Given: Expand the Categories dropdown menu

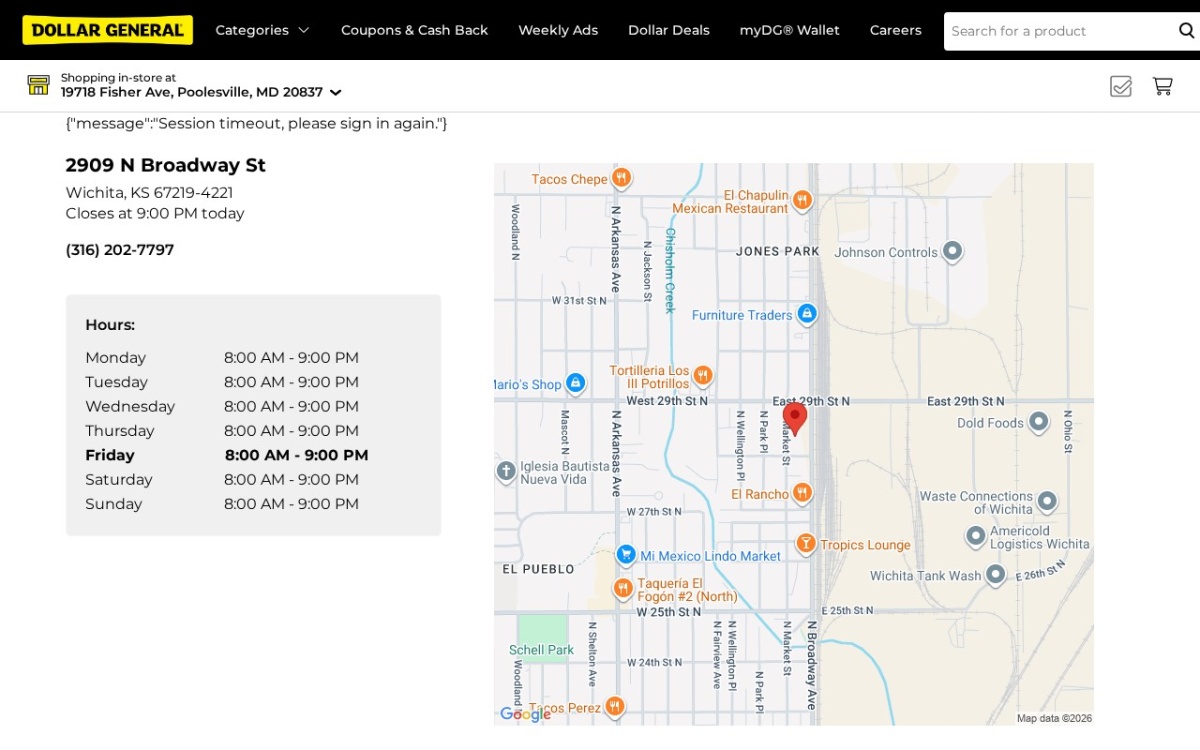Looking at the screenshot, I should point(262,30).
